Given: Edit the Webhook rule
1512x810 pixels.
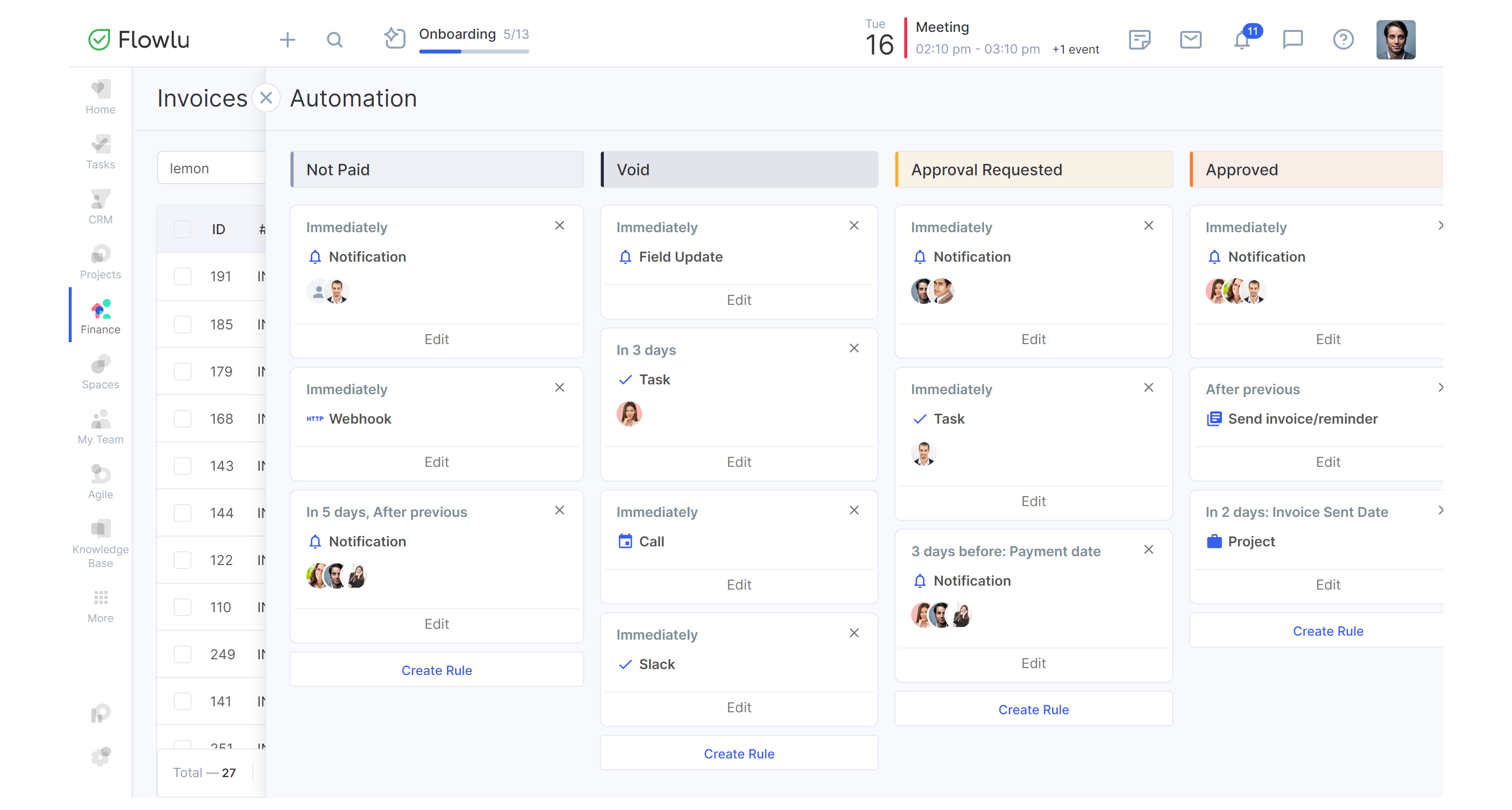Looking at the screenshot, I should 437,462.
